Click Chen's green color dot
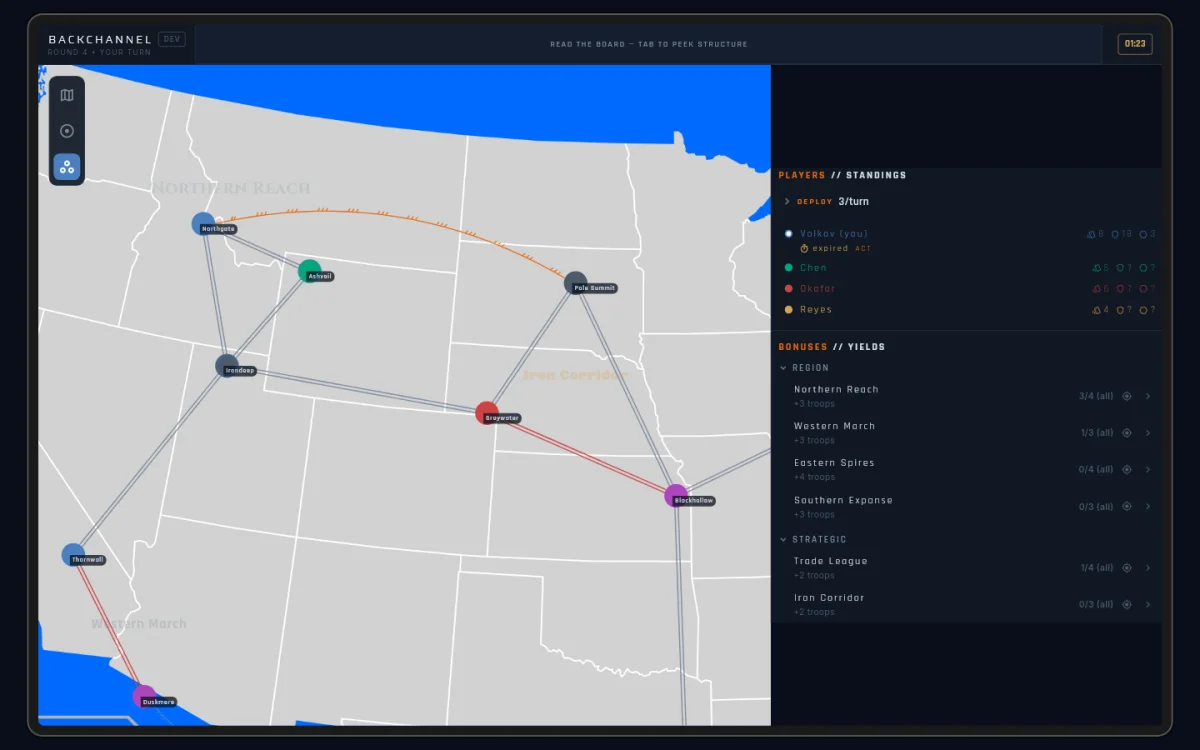The width and height of the screenshot is (1200, 750). click(789, 268)
